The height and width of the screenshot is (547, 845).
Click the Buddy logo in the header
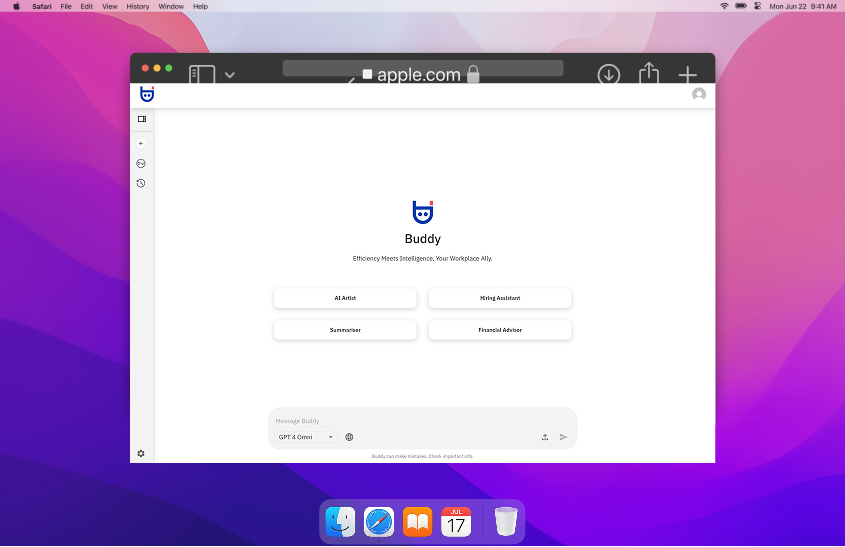(x=147, y=94)
